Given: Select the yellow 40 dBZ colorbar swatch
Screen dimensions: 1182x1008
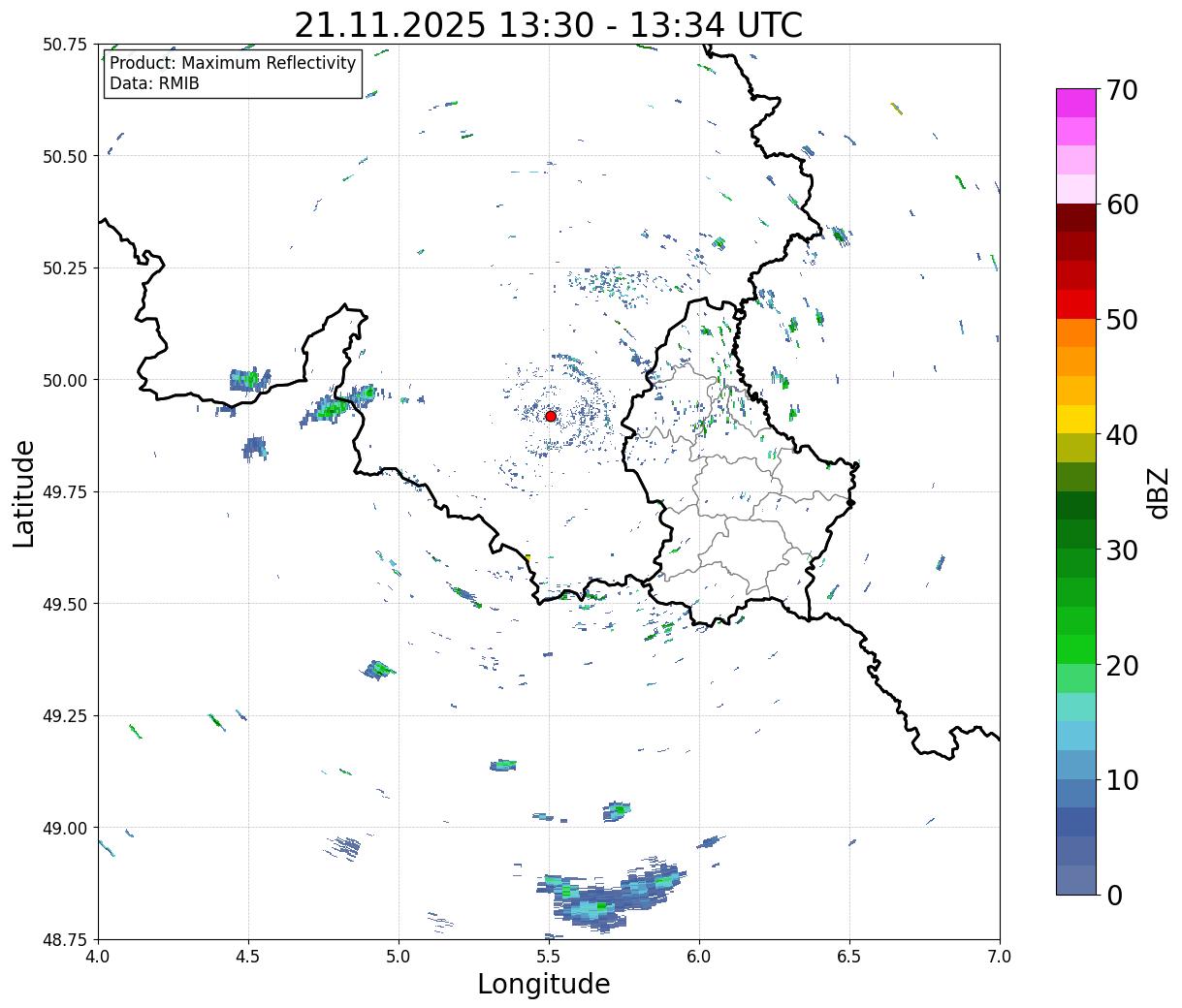Looking at the screenshot, I should [x=1075, y=420].
